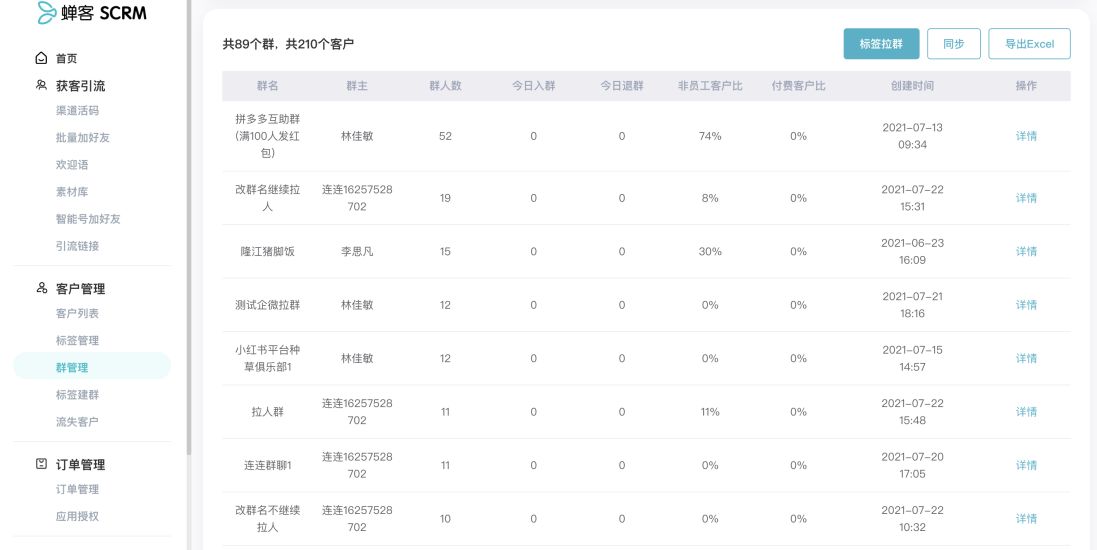Screen dimensions: 1097x550
Task: Click the 同步 button
Action: [954, 43]
